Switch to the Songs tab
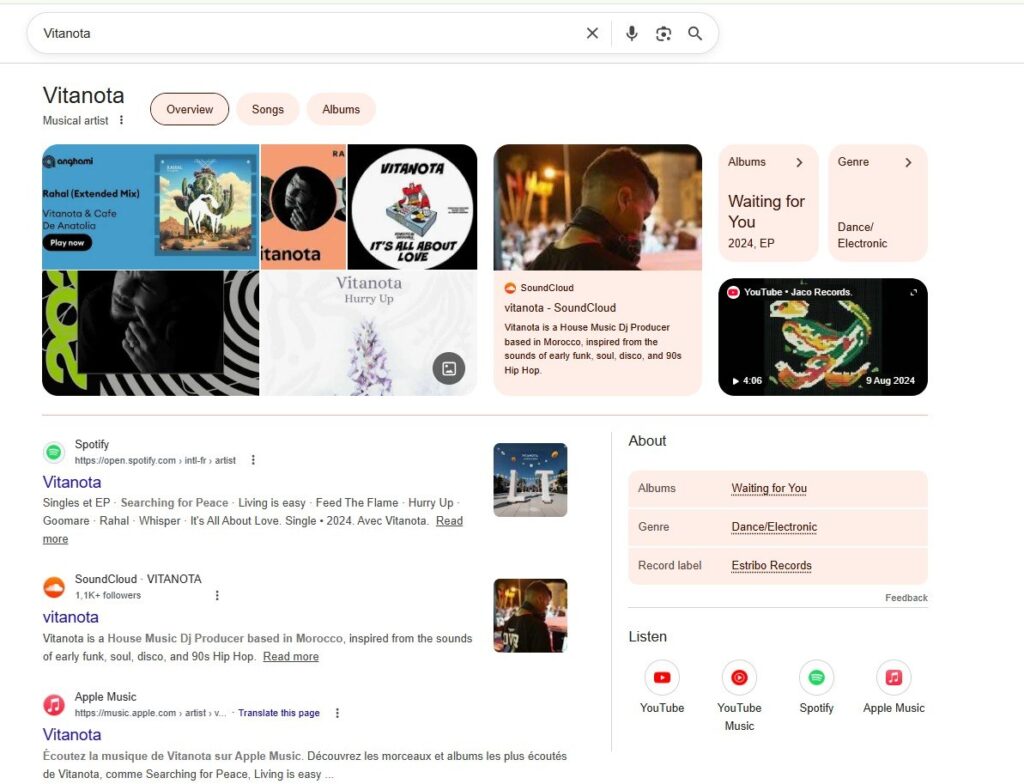The height and width of the screenshot is (784, 1024). point(268,109)
